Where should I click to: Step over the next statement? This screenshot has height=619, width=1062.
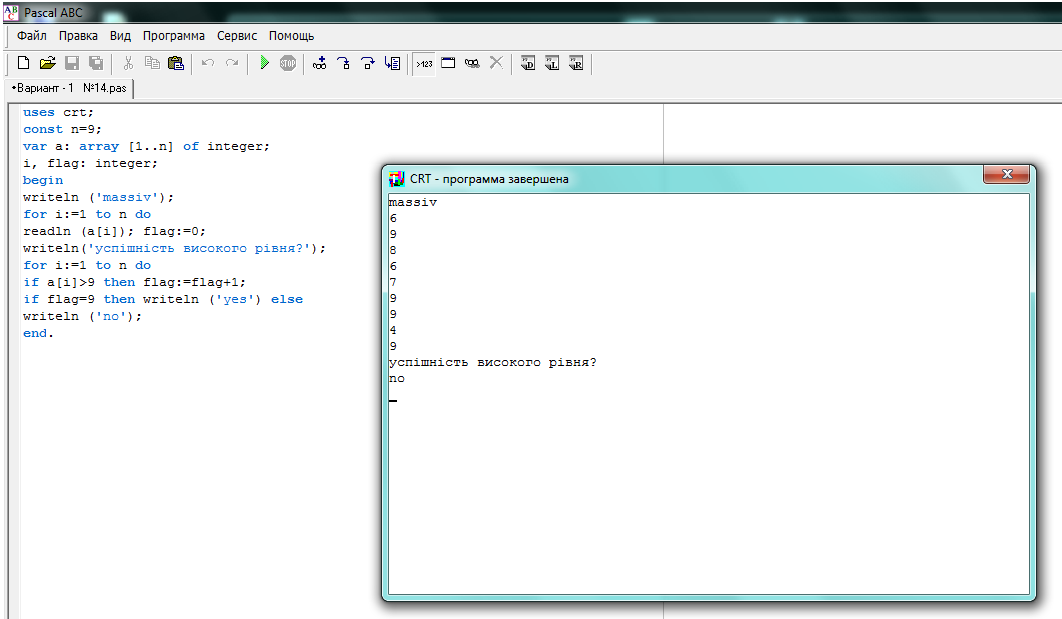[368, 63]
